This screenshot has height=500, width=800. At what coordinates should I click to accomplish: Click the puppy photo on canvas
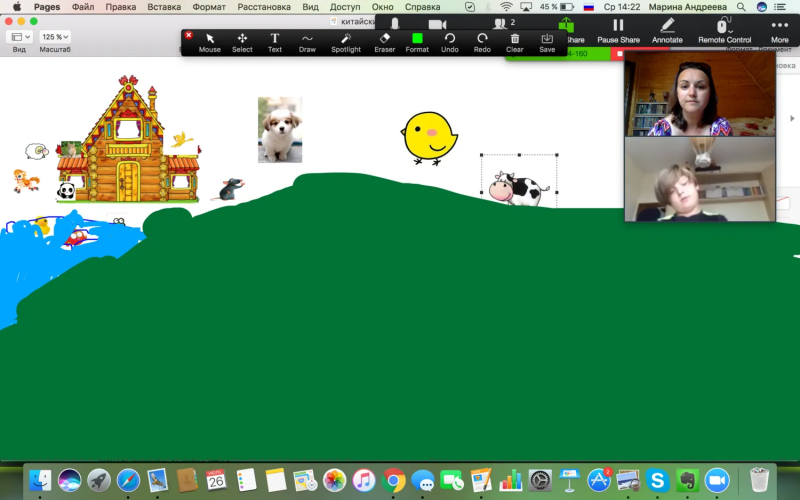tap(280, 130)
